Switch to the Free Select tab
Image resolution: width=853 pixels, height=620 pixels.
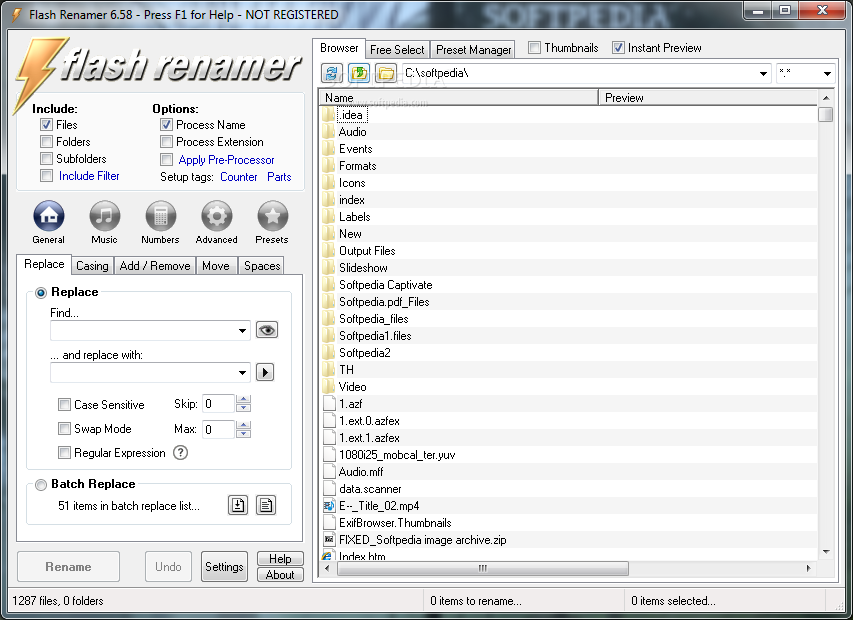(x=397, y=49)
